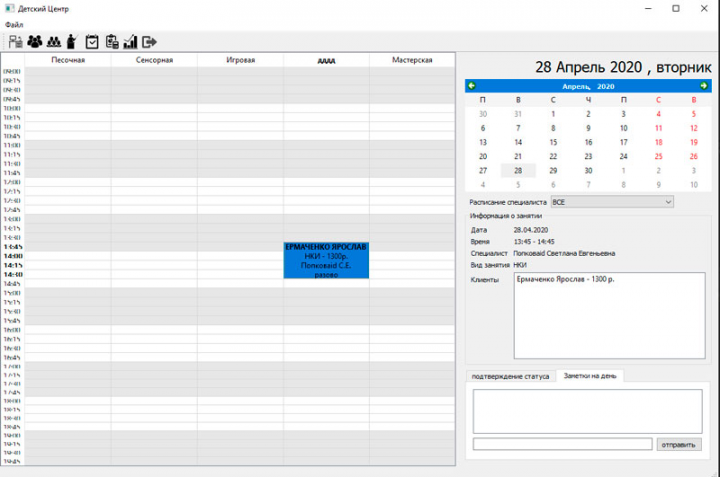720x477 pixels.
Task: Select April 1 in the calendar
Action: [x=553, y=114]
